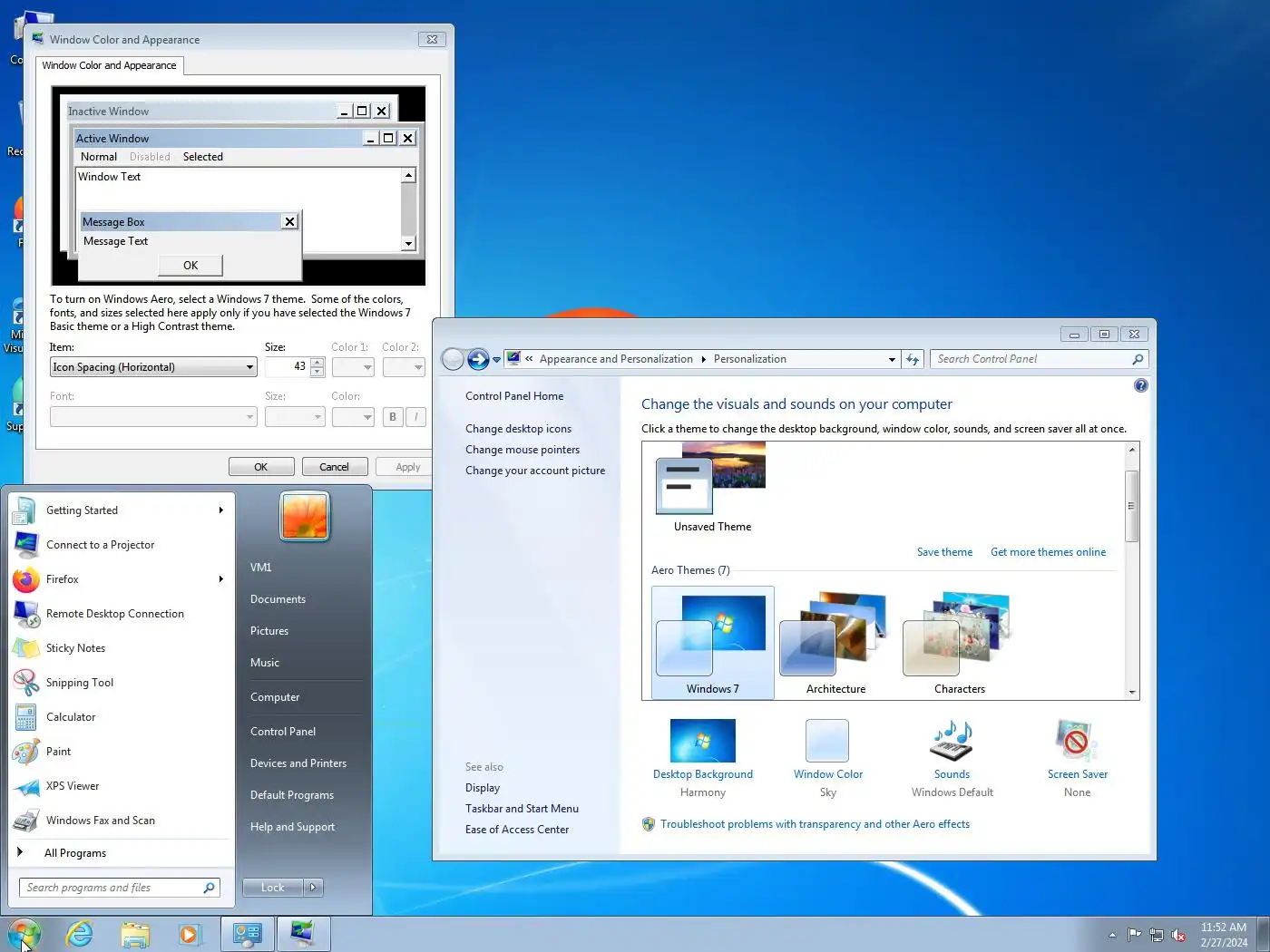Click the network tray icon
Viewport: 1270px width, 952px height.
point(1157,935)
